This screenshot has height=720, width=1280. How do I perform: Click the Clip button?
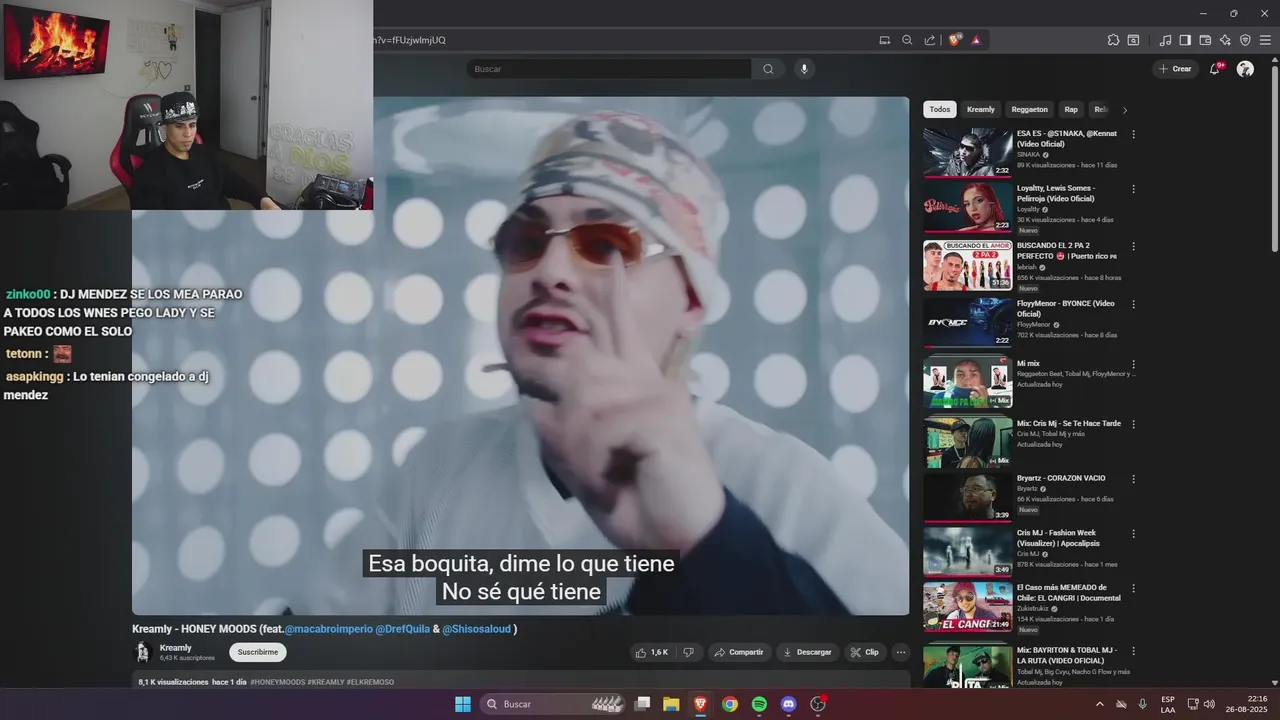[865, 652]
